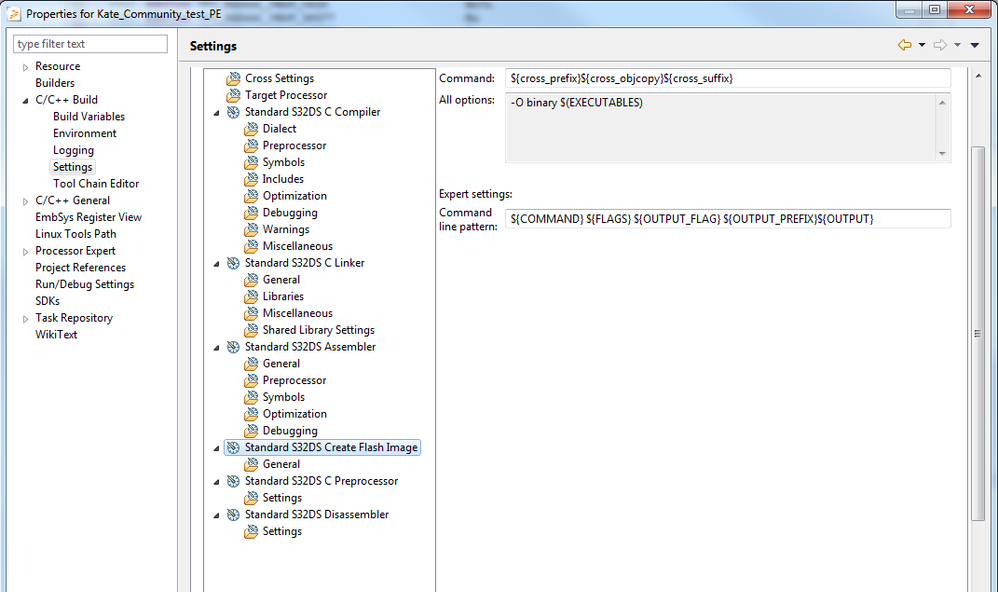Click the Shared Library Settings icon
The height and width of the screenshot is (592, 998).
251,330
